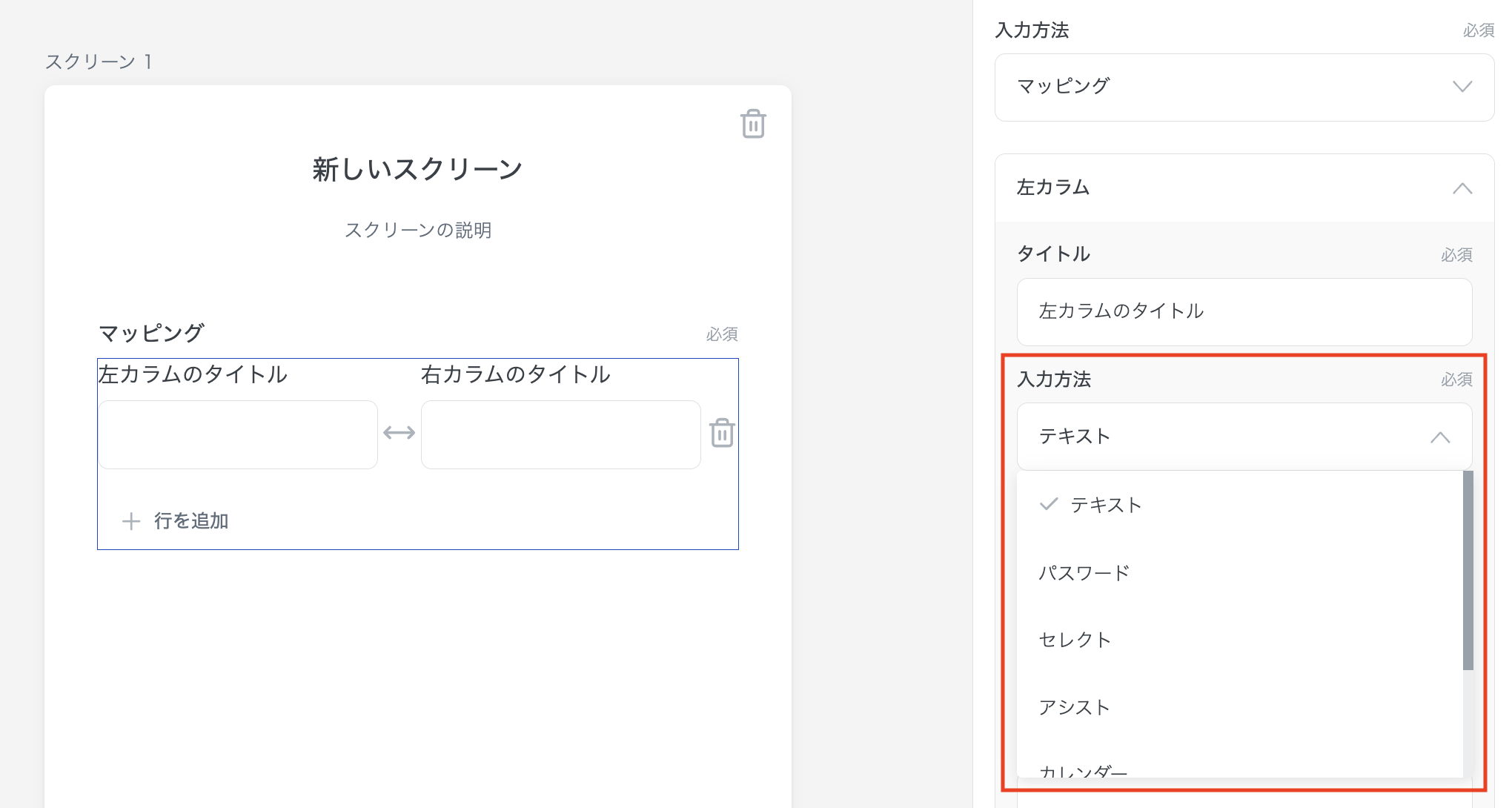Choose アシスト as the input method

click(x=1074, y=707)
